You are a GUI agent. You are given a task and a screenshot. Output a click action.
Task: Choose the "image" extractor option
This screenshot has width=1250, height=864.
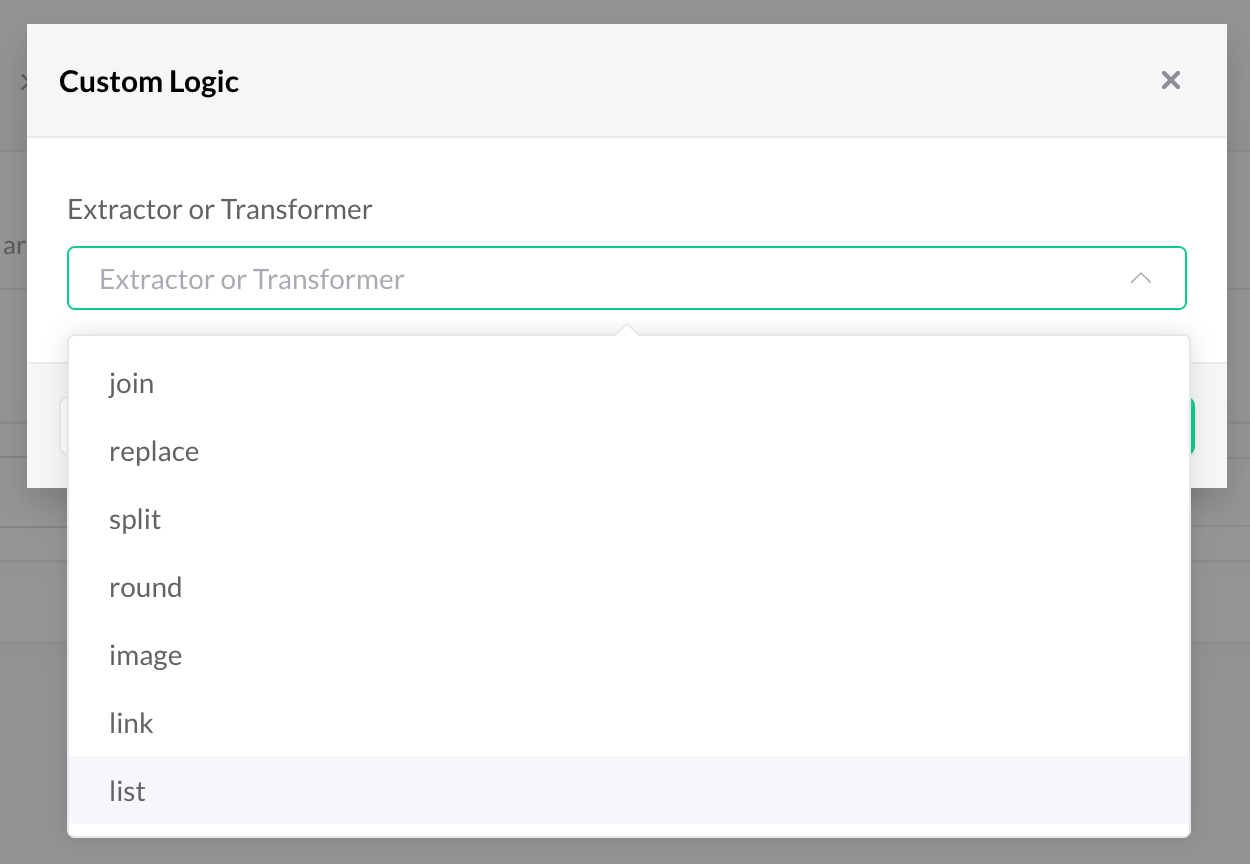point(145,656)
